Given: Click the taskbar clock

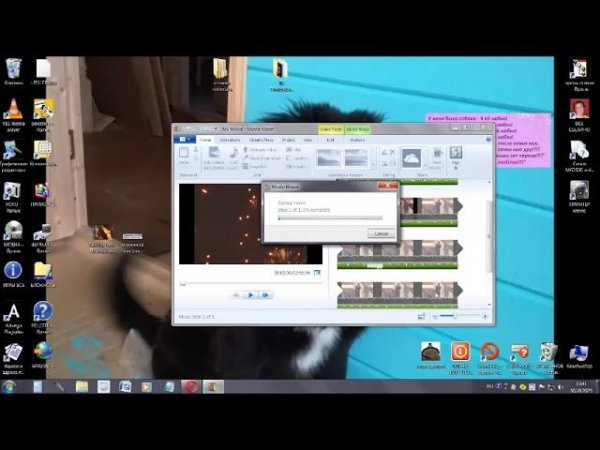Looking at the screenshot, I should (581, 387).
